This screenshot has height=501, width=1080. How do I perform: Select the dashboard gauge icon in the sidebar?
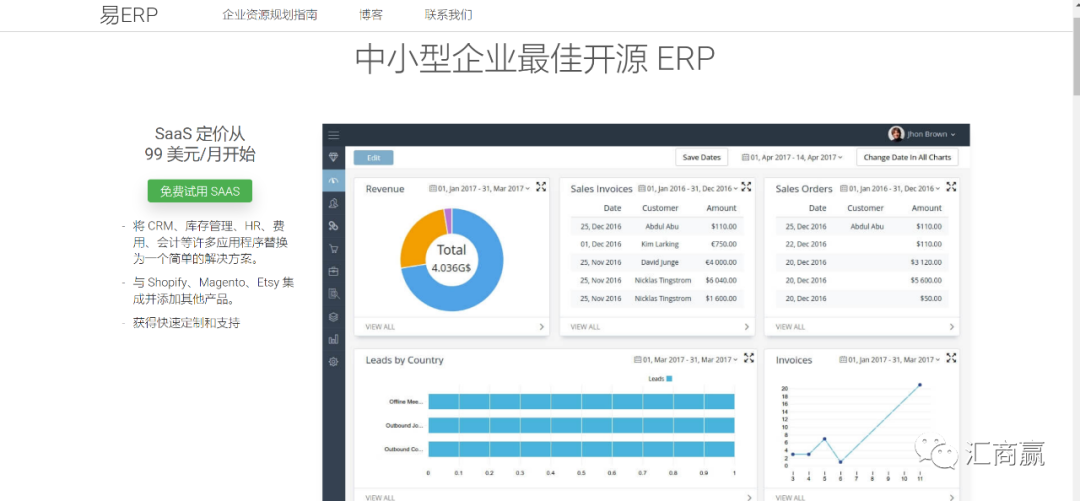[334, 181]
